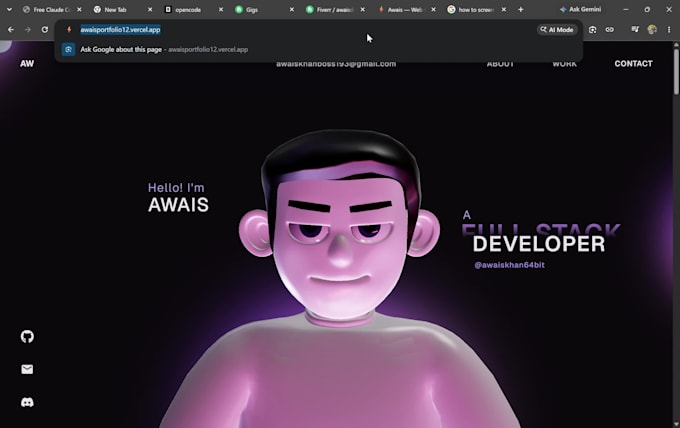Open the CONTACT navigation link

633,63
